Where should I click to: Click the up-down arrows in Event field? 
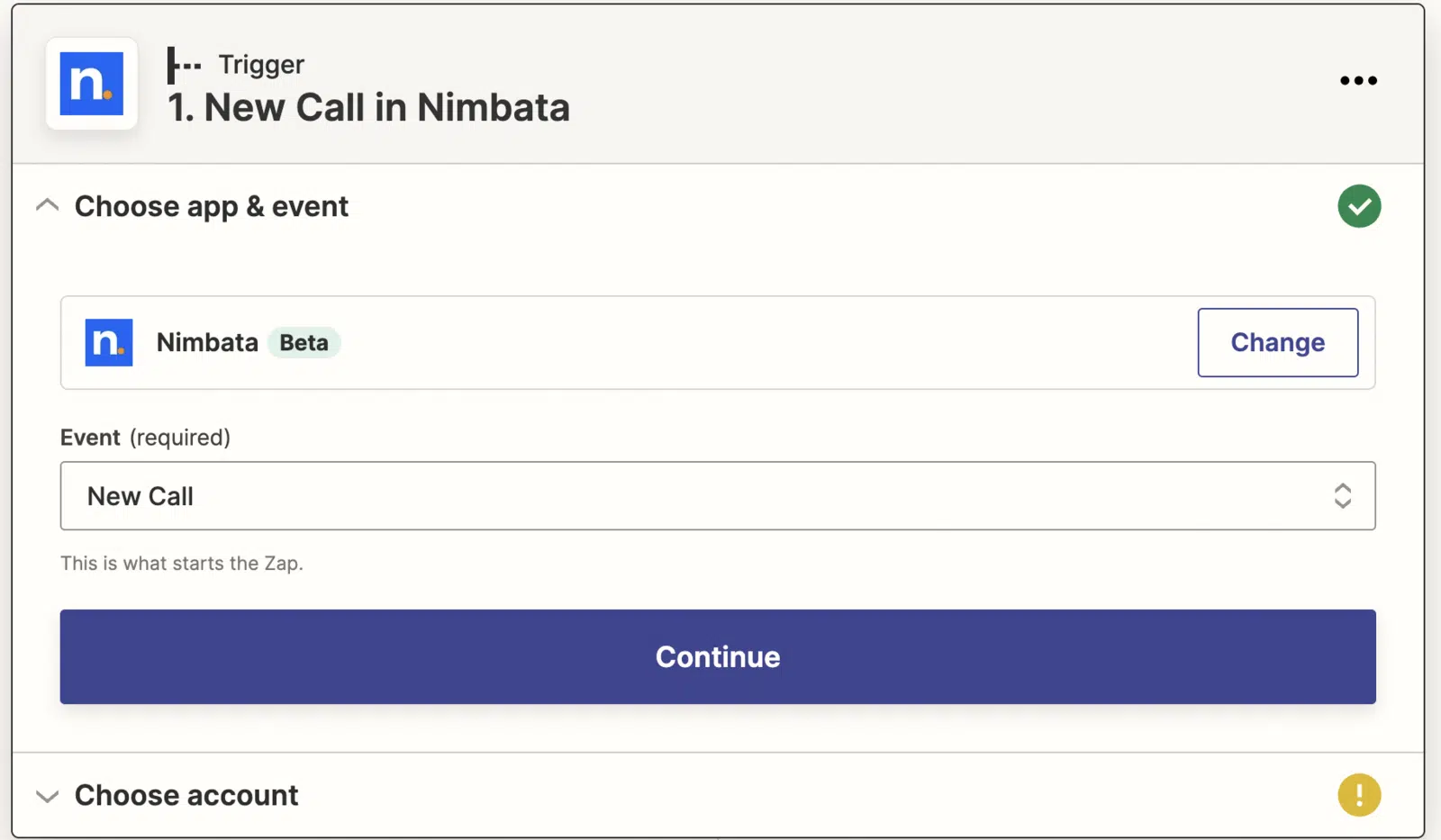[1342, 496]
